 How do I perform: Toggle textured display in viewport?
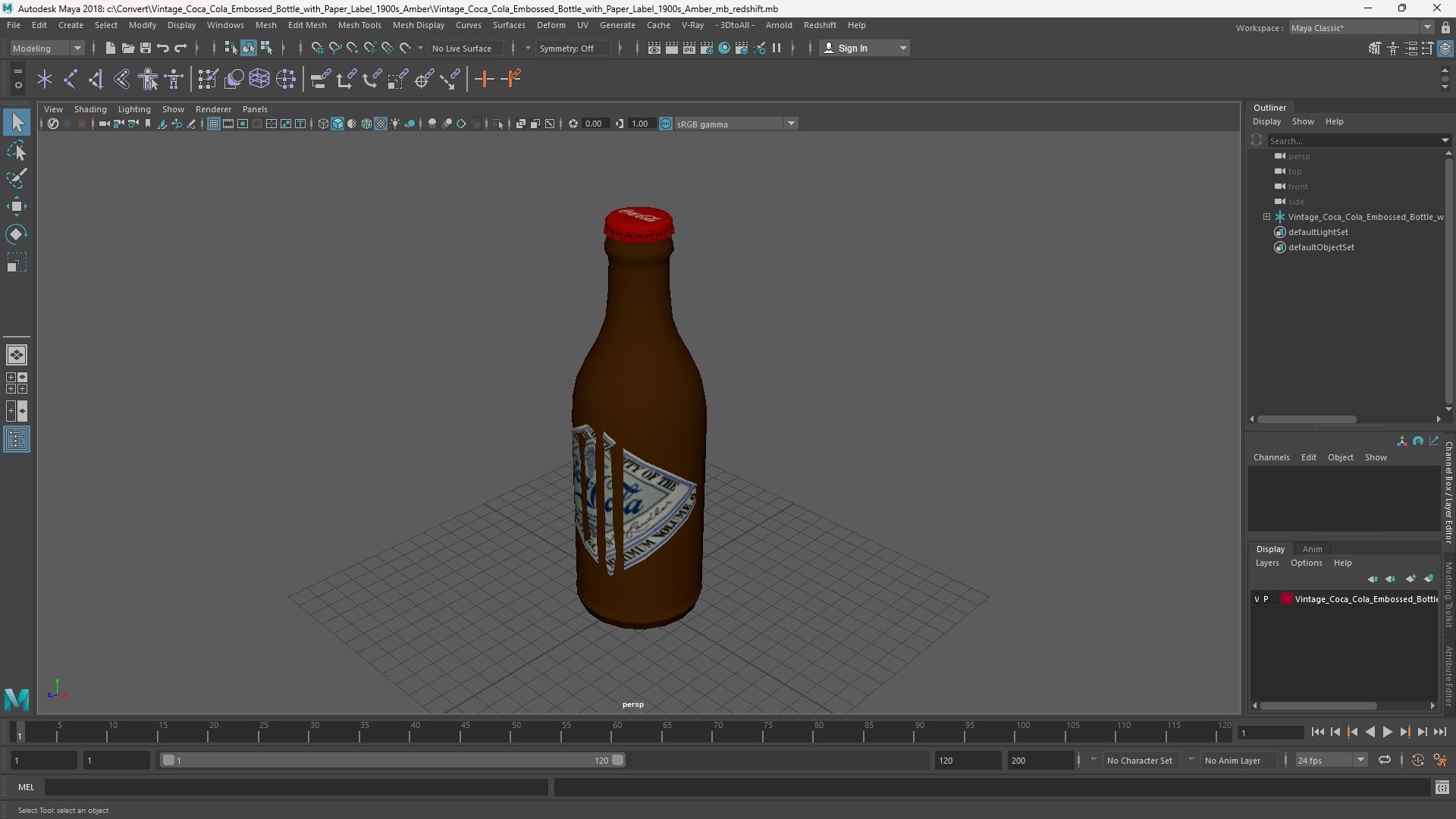pyautogui.click(x=381, y=124)
